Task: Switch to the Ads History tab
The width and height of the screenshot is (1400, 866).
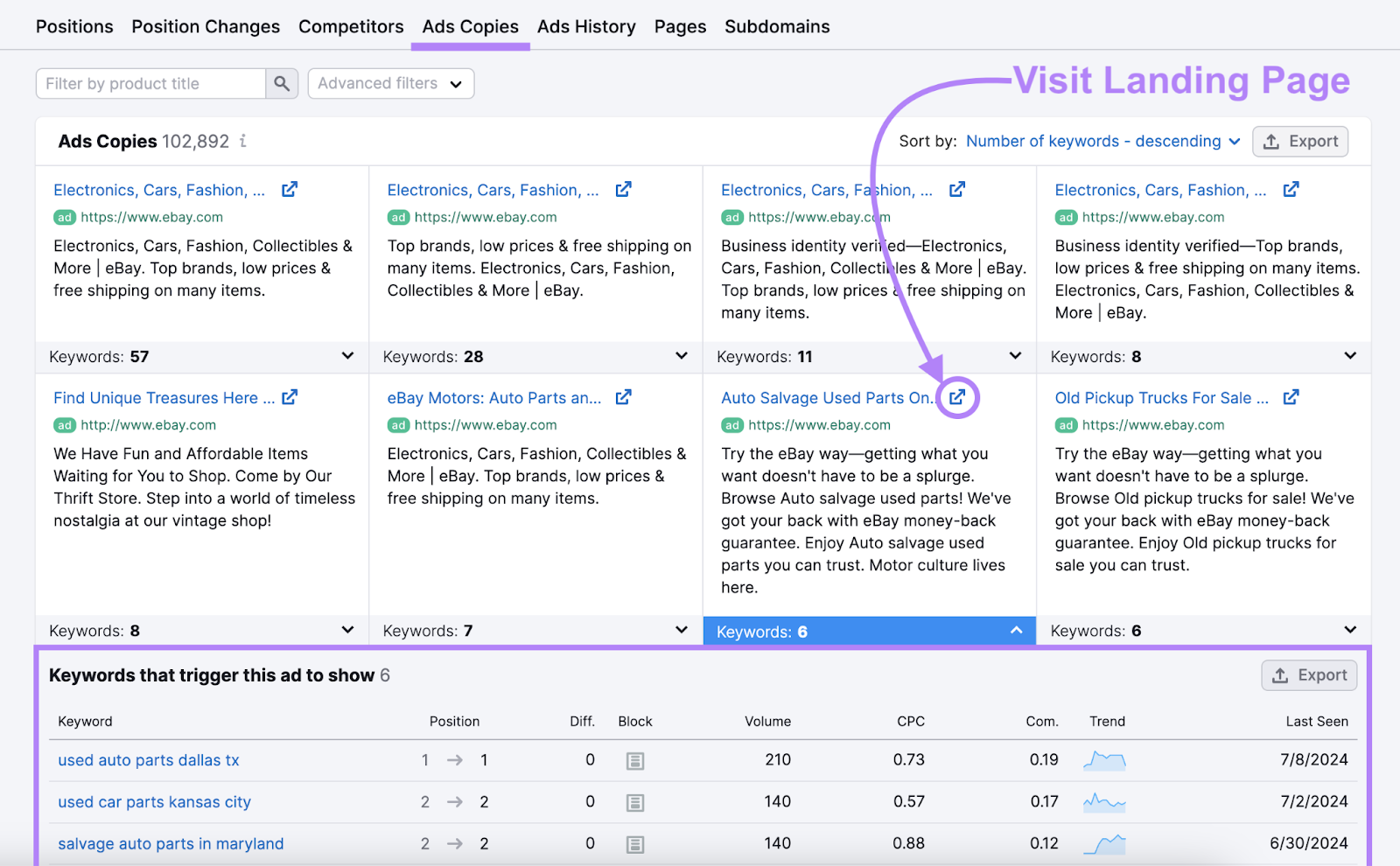Action: (586, 26)
